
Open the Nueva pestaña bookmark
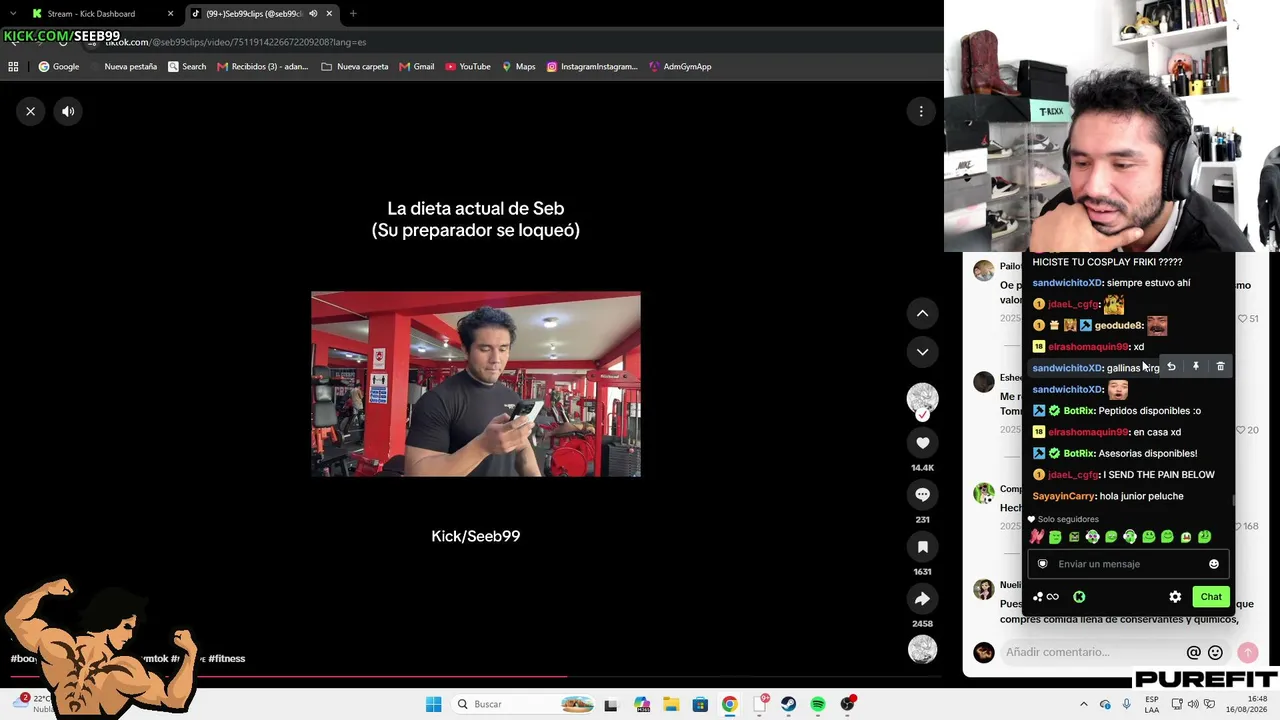[x=123, y=67]
